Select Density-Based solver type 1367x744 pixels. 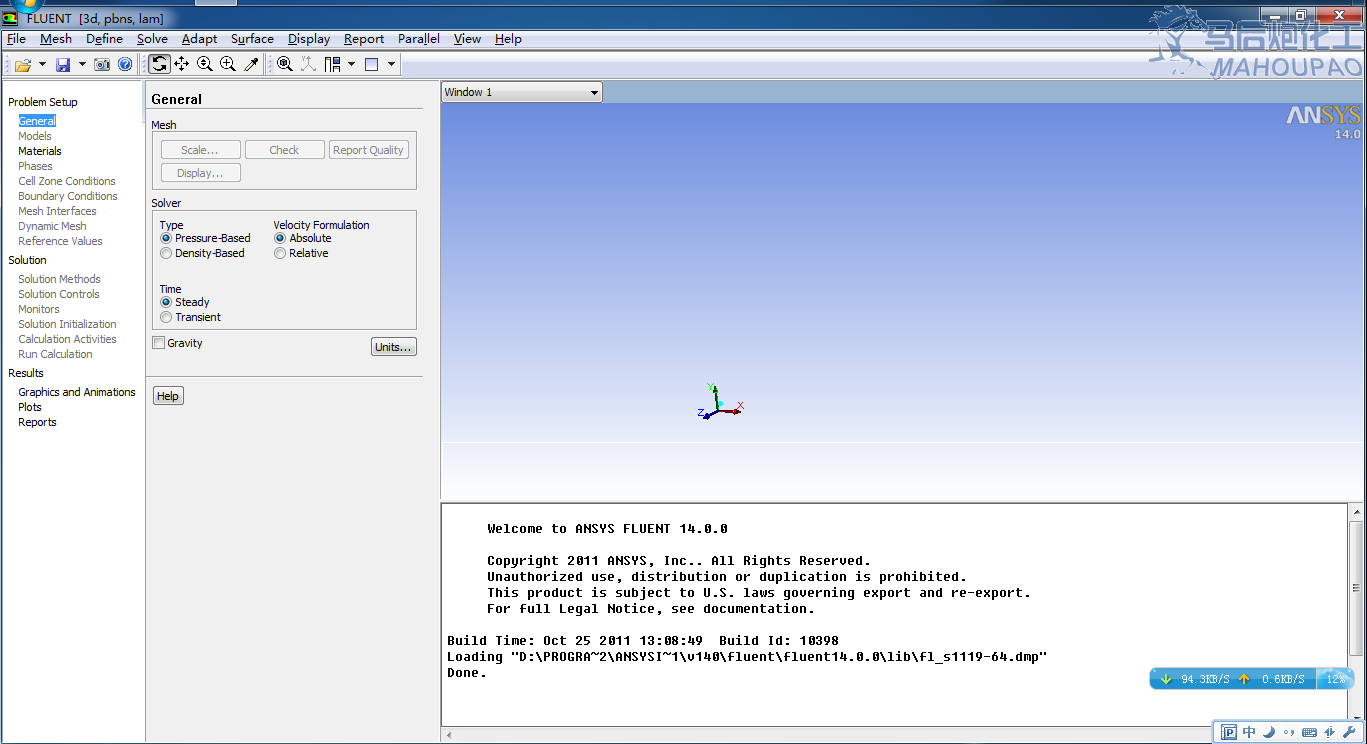tap(203, 253)
